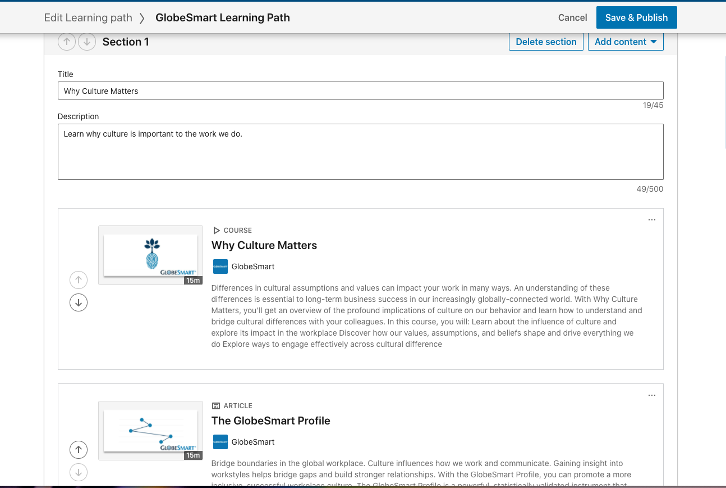Screen dimensions: 726x488
Task: Click the COURSE type label
Action: click(238, 231)
